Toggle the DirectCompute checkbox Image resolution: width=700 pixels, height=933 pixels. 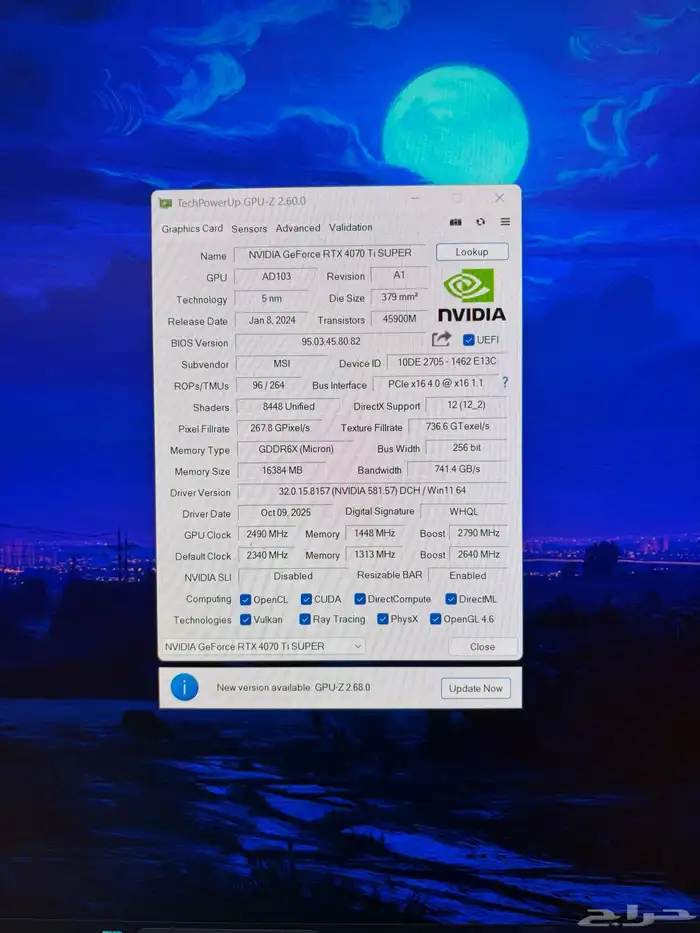pyautogui.click(x=360, y=599)
